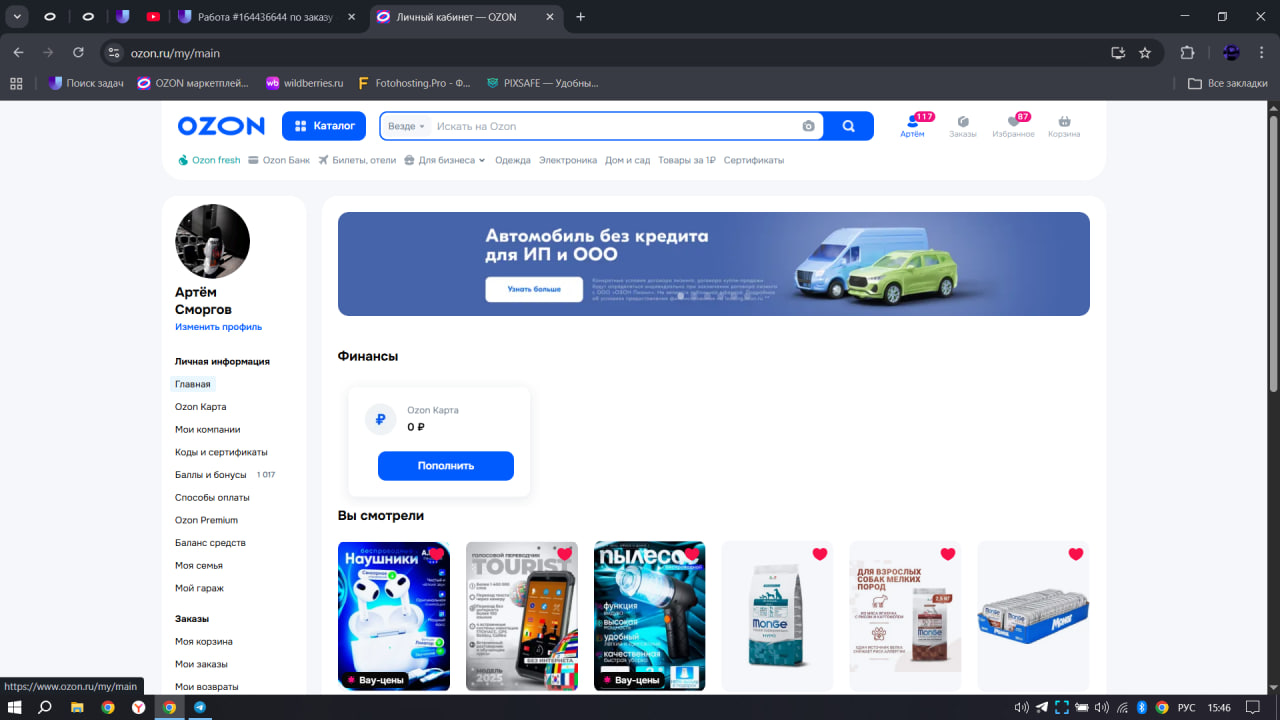The height and width of the screenshot is (720, 1280).
Task: Open the Chrome profile avatar
Action: click(1231, 53)
